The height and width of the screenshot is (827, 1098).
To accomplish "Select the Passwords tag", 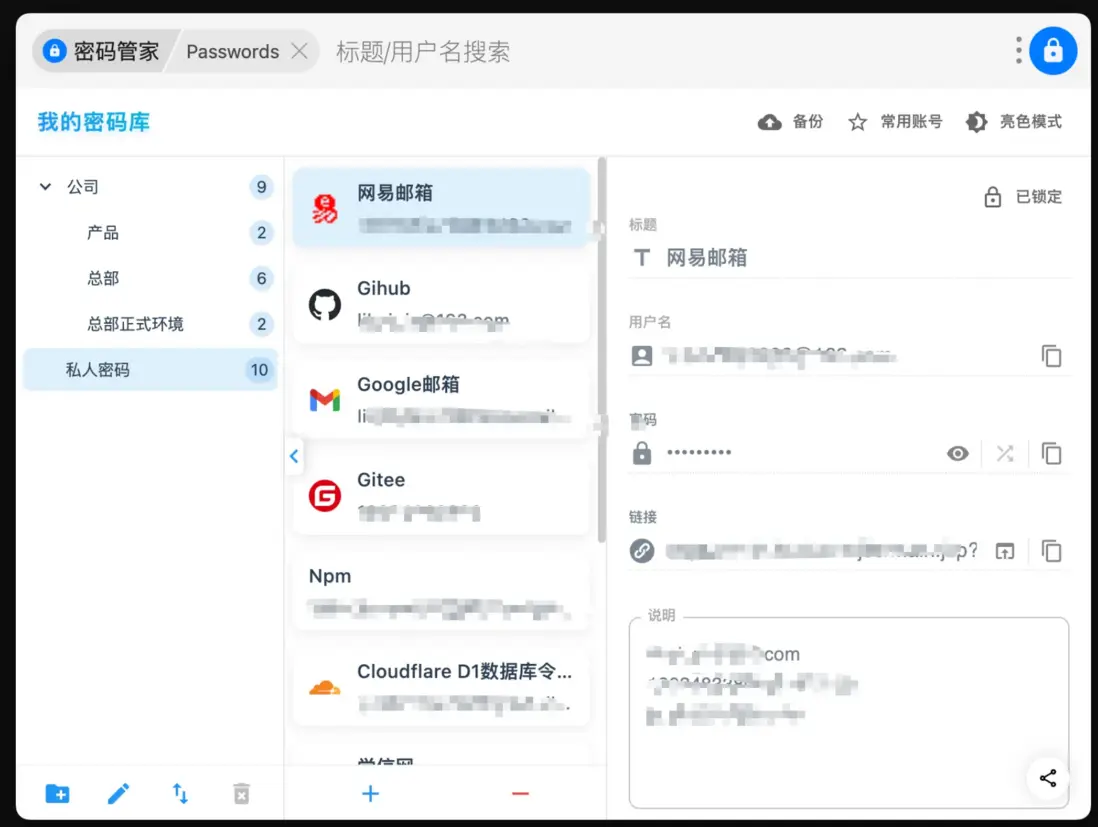I will pyautogui.click(x=232, y=52).
